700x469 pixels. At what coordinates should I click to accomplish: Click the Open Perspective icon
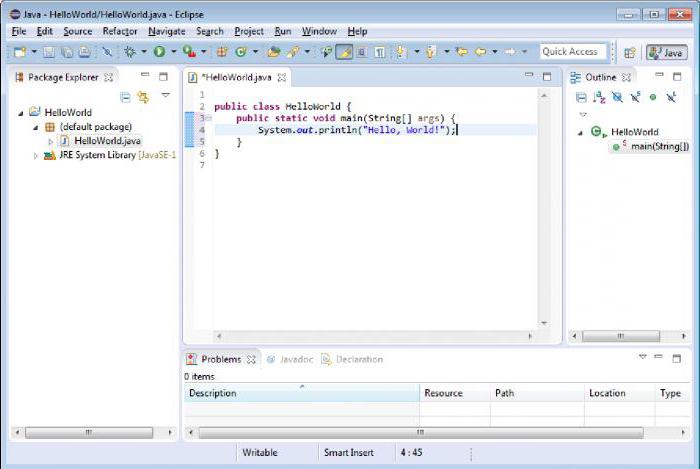tap(630, 52)
